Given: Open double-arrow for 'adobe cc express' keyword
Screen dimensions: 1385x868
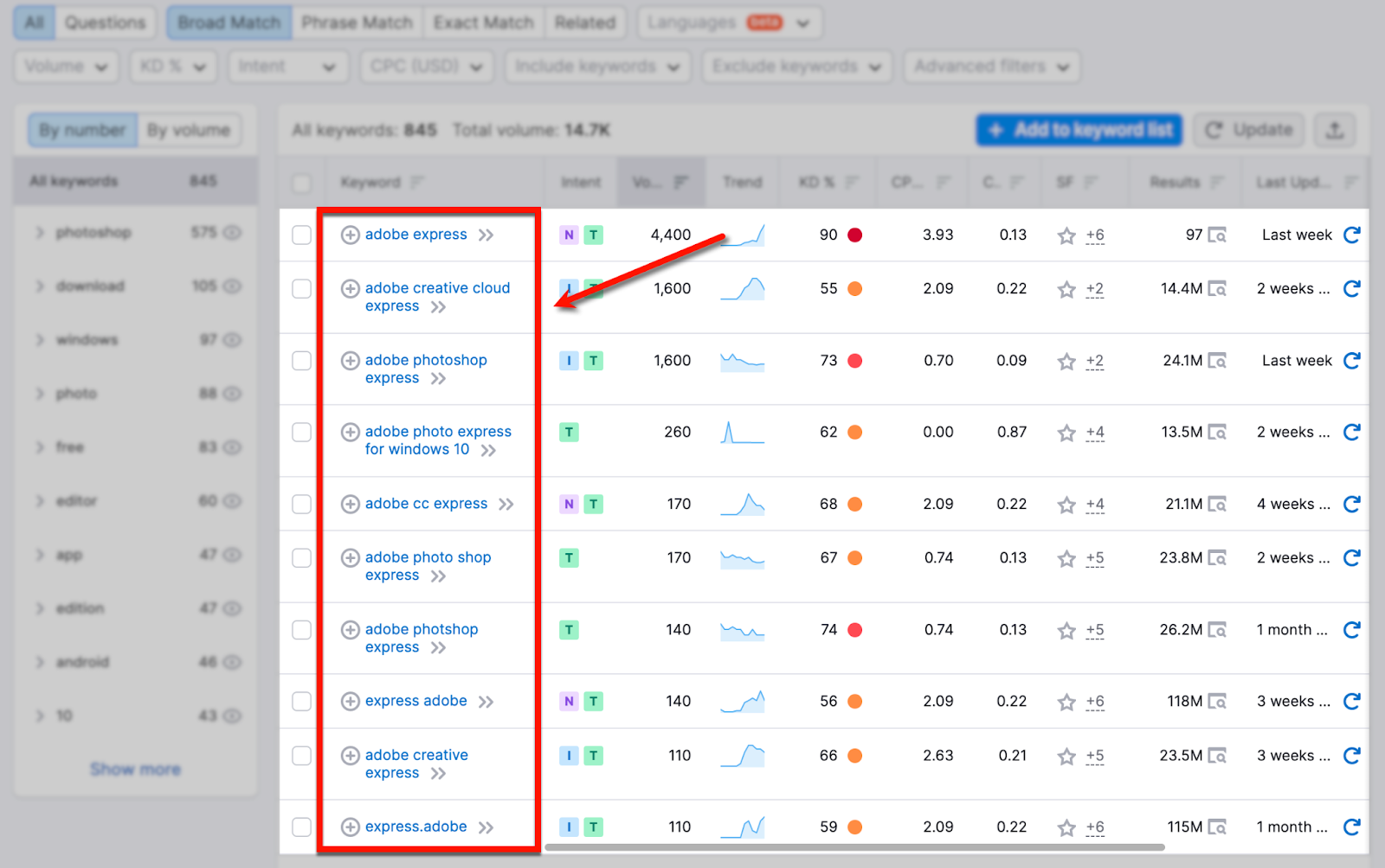Looking at the screenshot, I should tap(506, 505).
